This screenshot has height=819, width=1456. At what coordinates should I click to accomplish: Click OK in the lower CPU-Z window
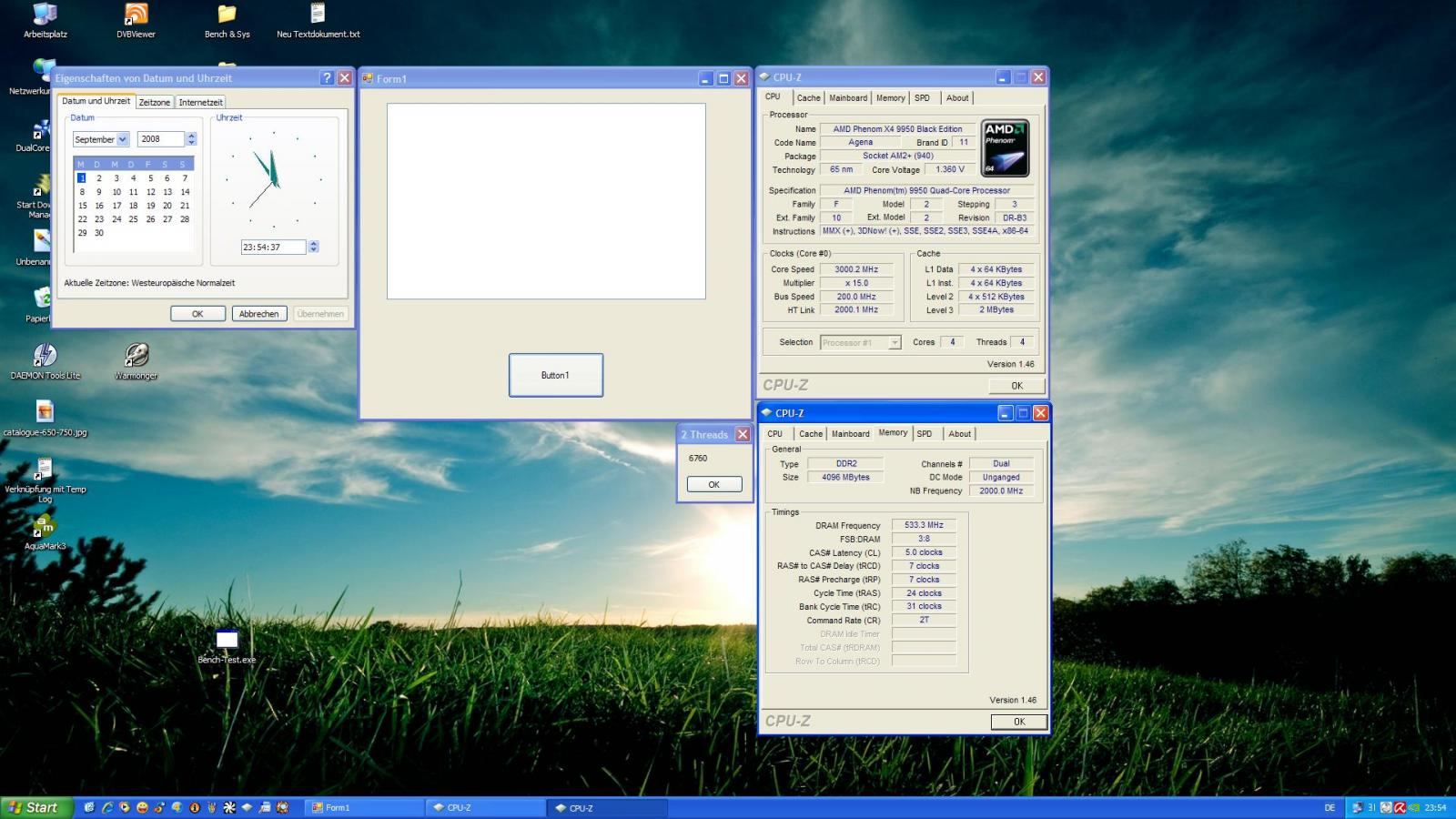tap(1019, 722)
